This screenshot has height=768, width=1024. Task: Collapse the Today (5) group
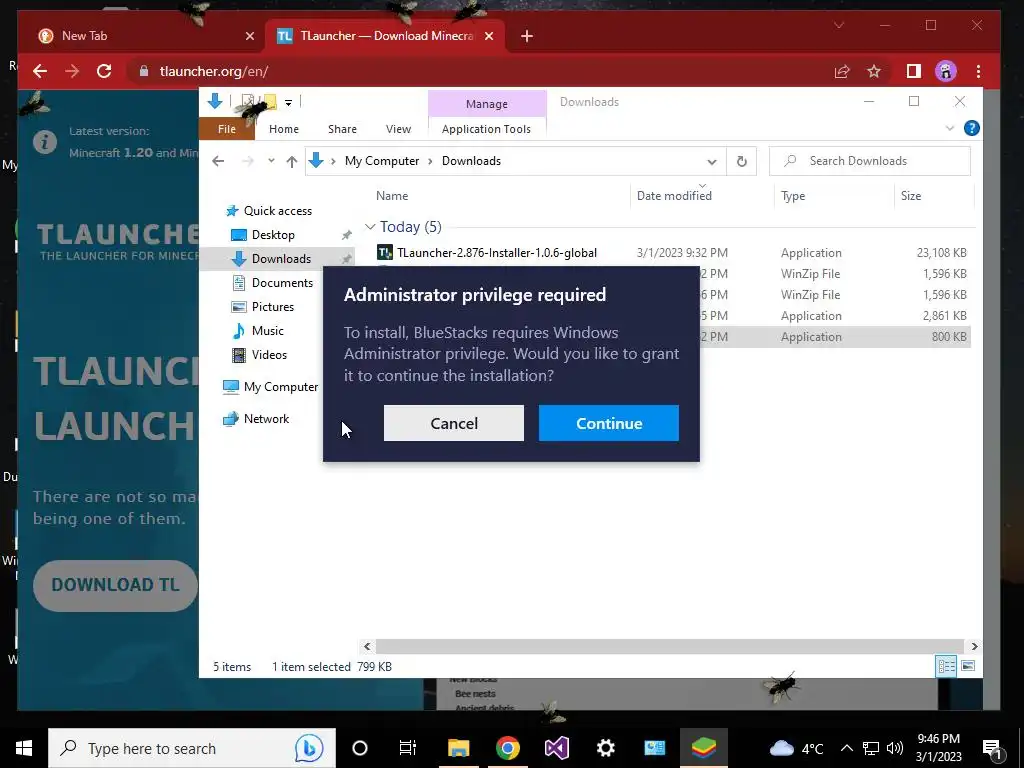point(370,227)
